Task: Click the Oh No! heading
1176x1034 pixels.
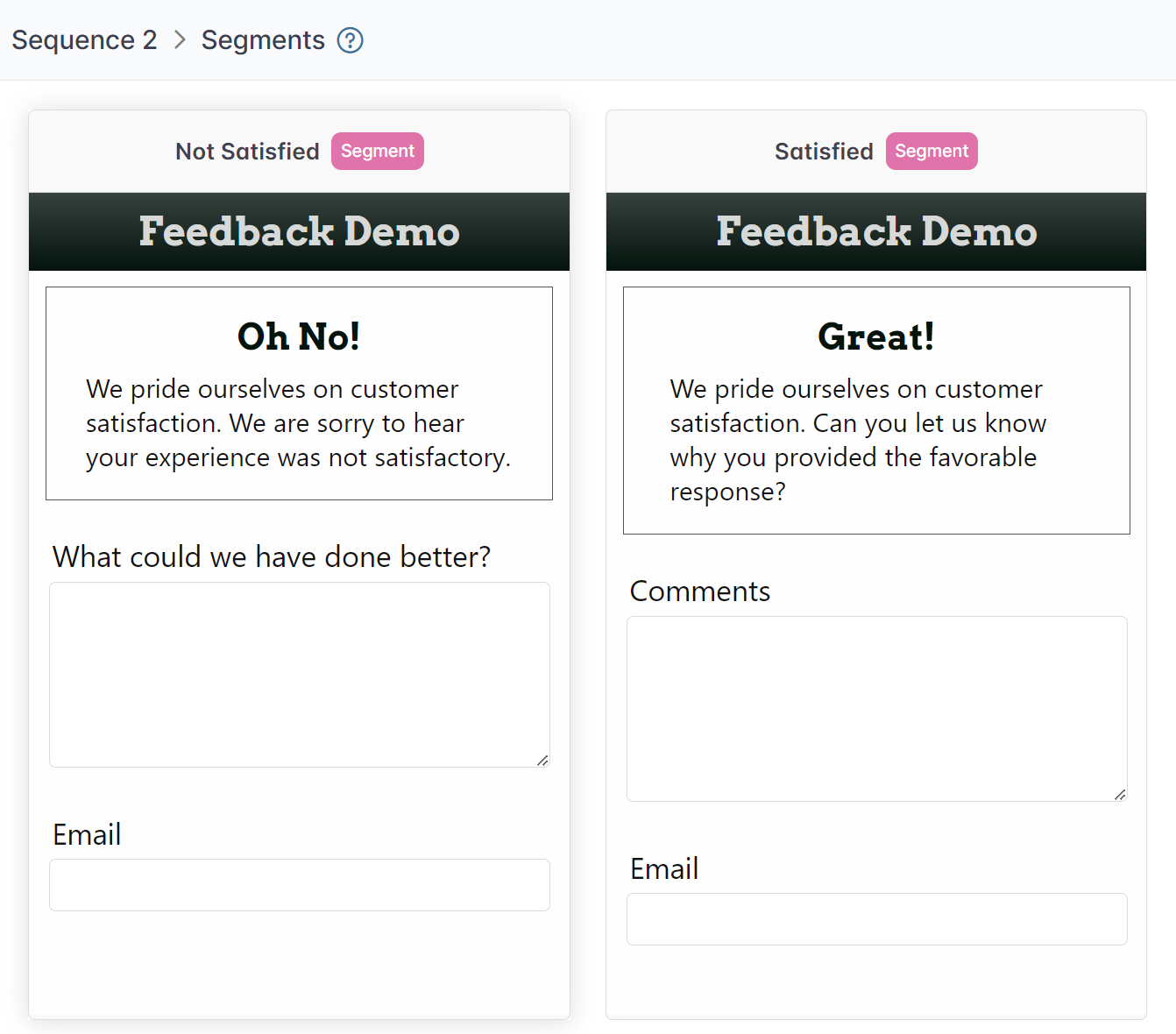Action: point(299,337)
